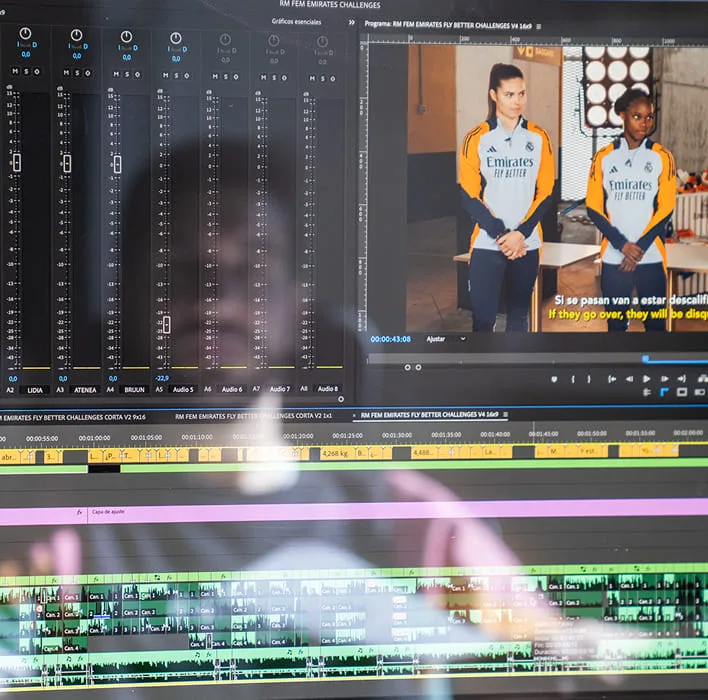Solo the BRUUN audio track

coord(127,75)
